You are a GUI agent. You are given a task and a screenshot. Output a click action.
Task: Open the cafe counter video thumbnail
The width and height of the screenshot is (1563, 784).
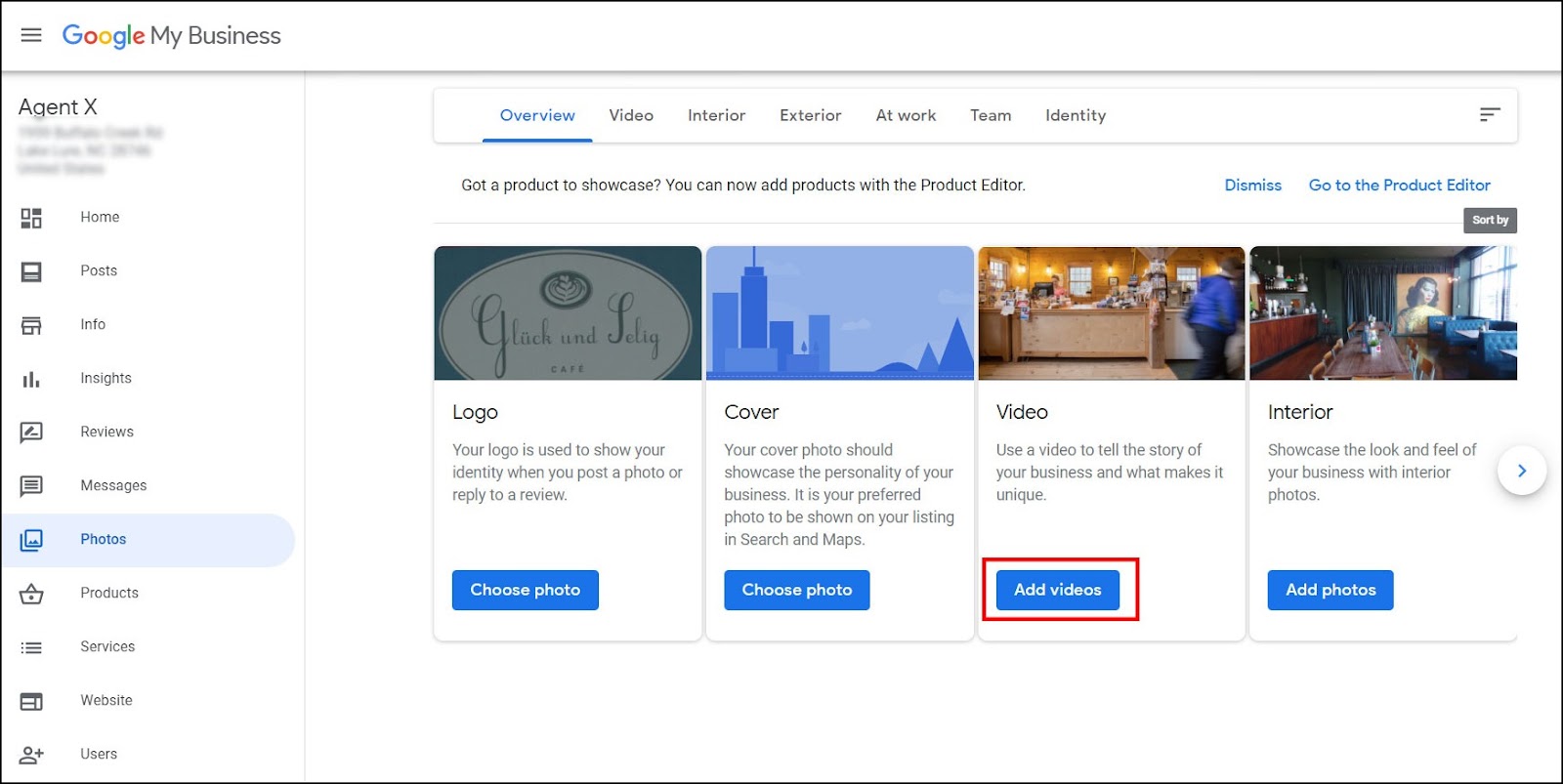coord(1112,312)
